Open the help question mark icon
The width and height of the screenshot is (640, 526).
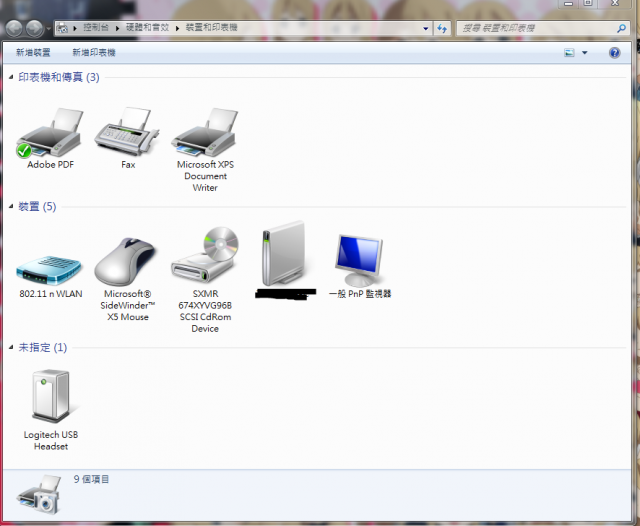click(x=614, y=53)
